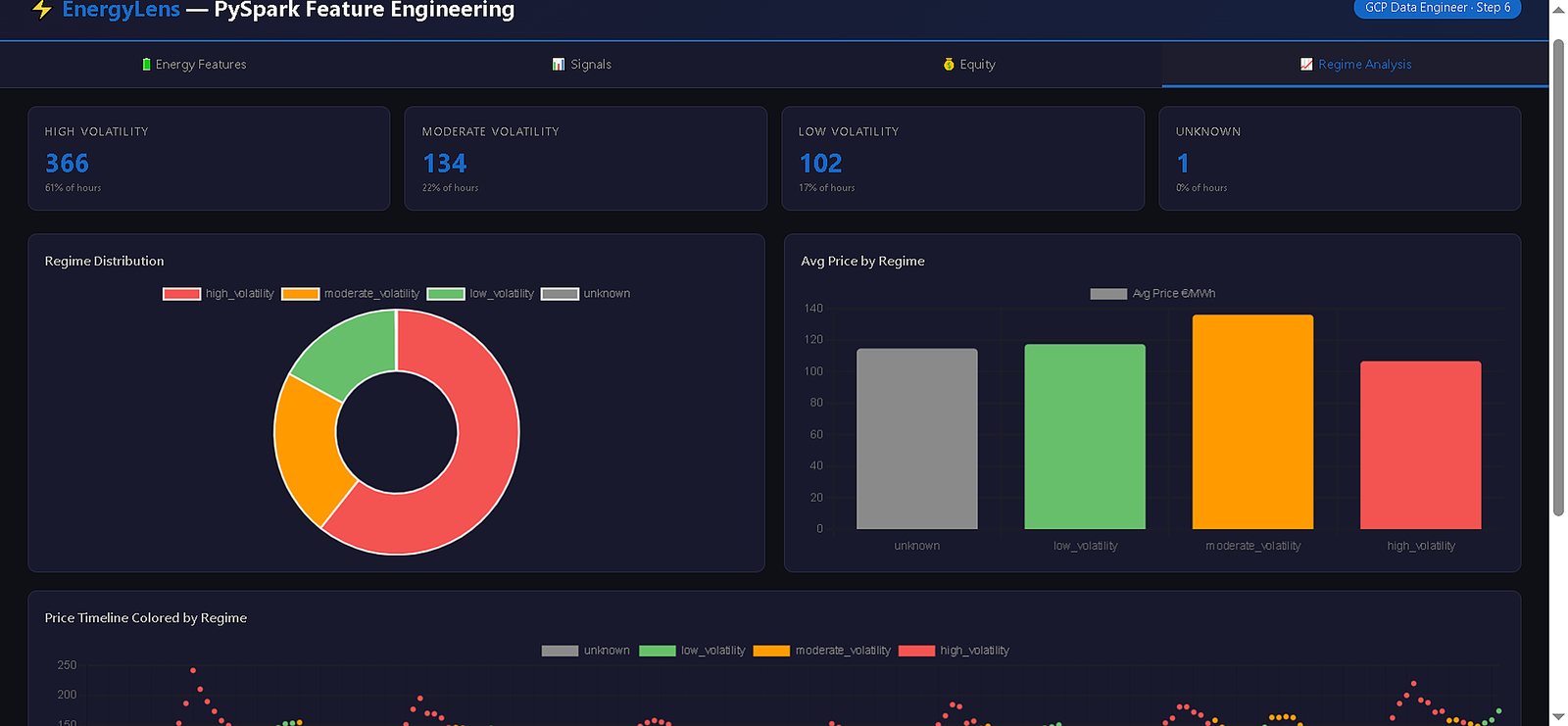Toggle high_volatility in Regime Distribution legend
1568x726 pixels.
(x=219, y=294)
